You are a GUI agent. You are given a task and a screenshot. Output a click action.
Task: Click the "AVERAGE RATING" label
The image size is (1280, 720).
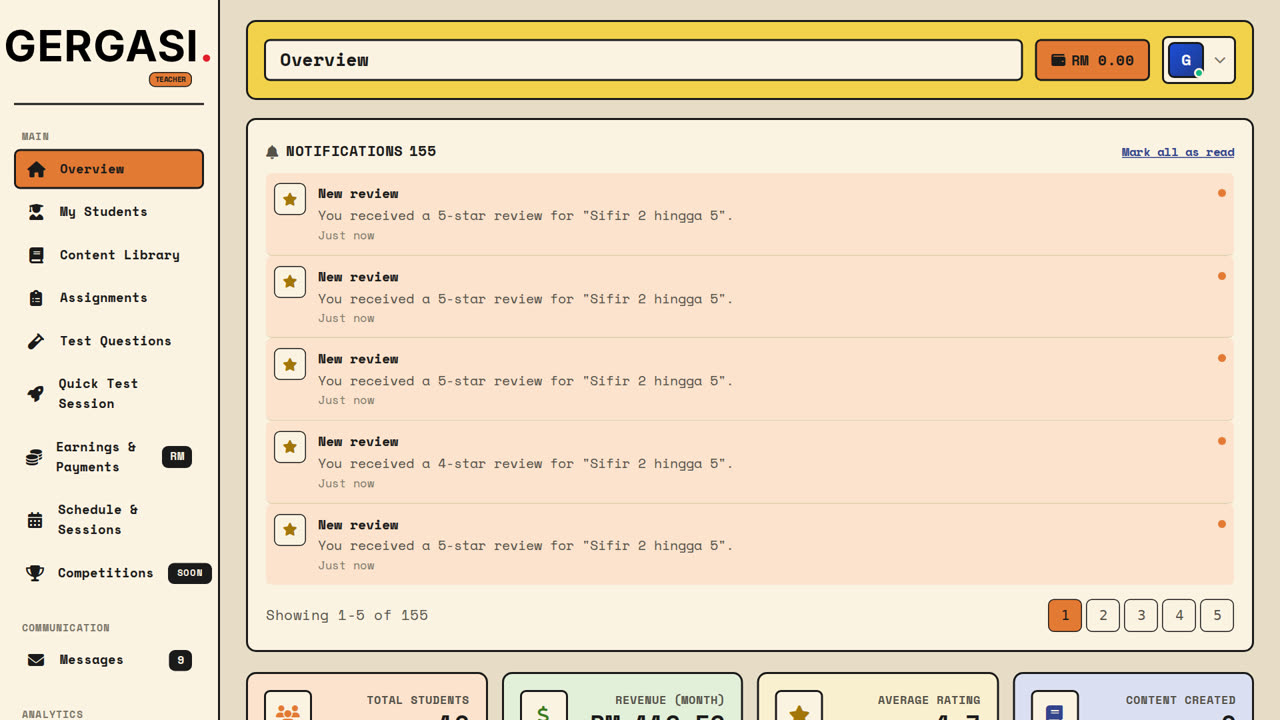[x=929, y=700]
